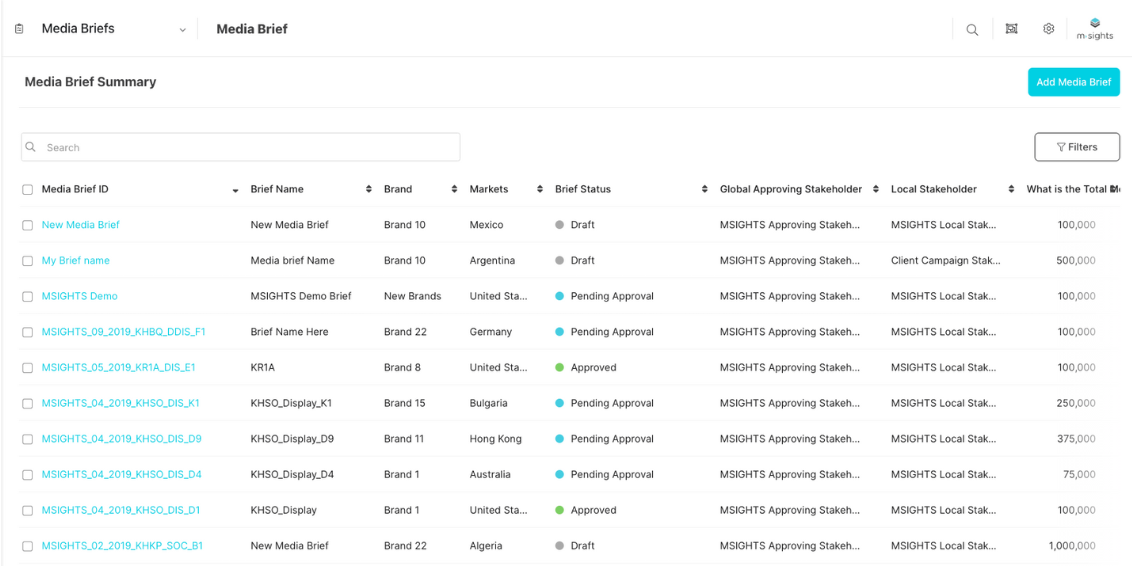The height and width of the screenshot is (566, 1132).
Task: Sort by Brief Name using its sort arrows
Action: pyautogui.click(x=369, y=190)
